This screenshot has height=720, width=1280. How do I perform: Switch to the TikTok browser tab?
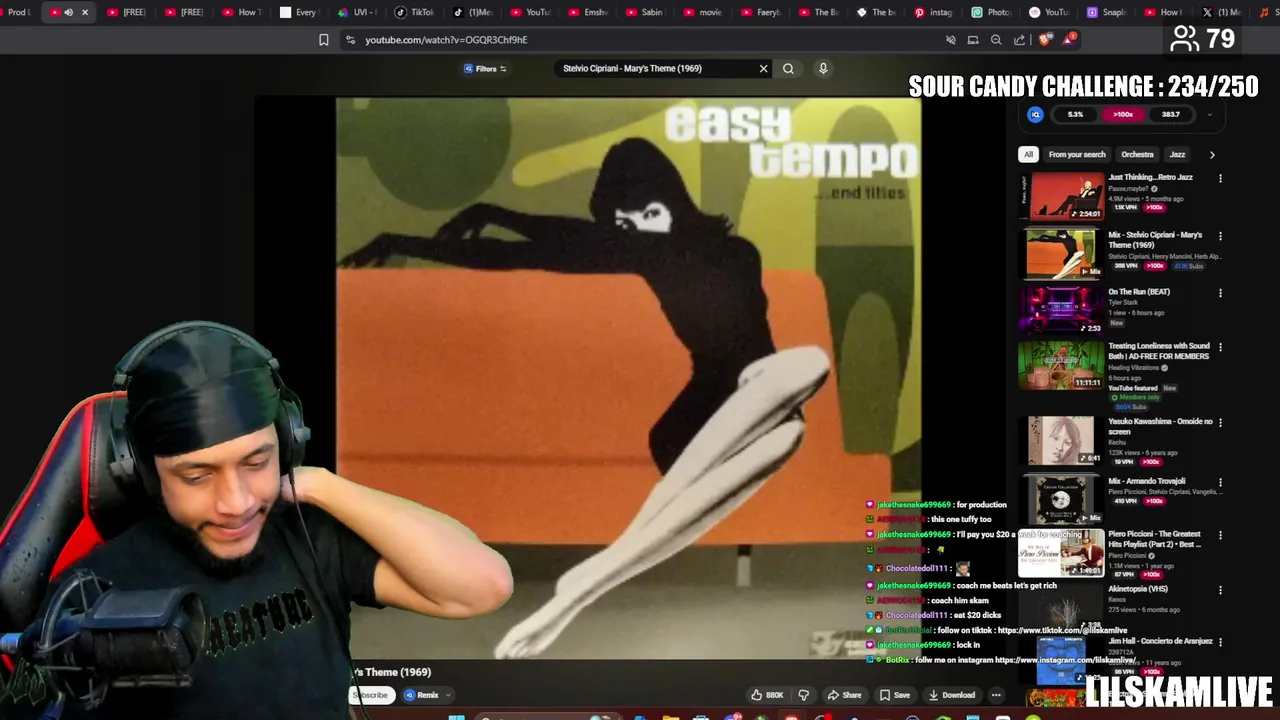point(414,12)
